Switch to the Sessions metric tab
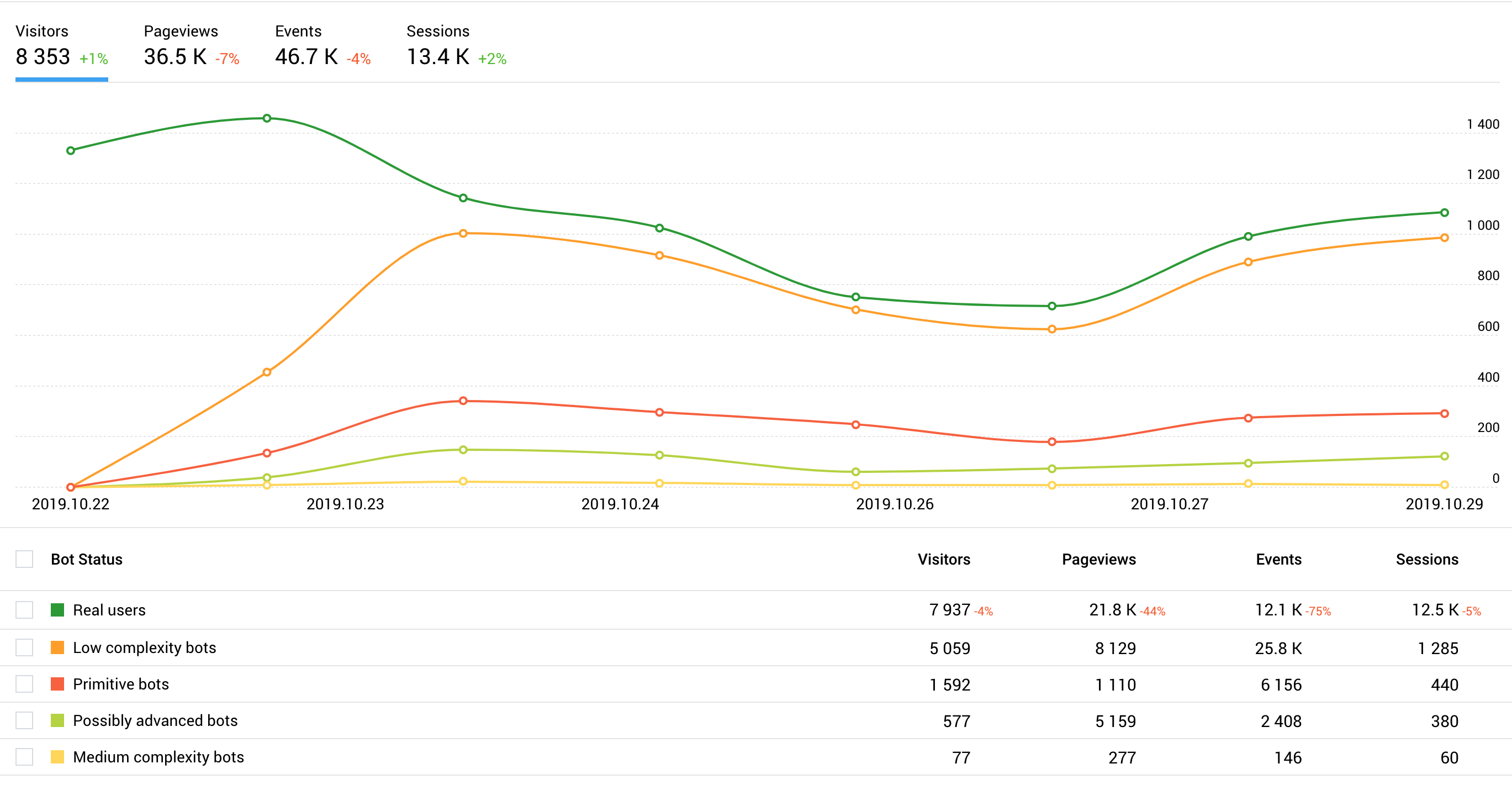 tap(437, 44)
